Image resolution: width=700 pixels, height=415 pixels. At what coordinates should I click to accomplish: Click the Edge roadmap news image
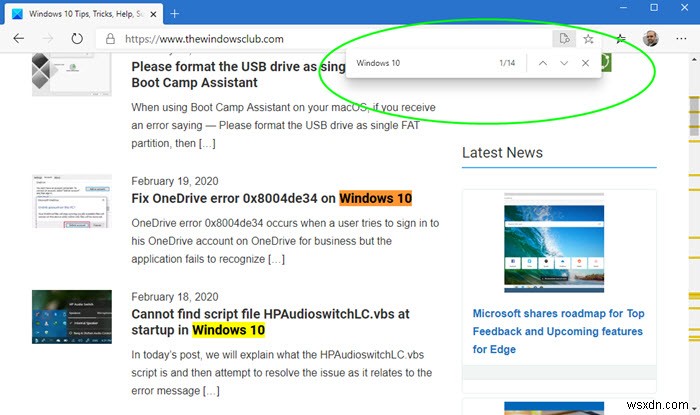[x=554, y=243]
